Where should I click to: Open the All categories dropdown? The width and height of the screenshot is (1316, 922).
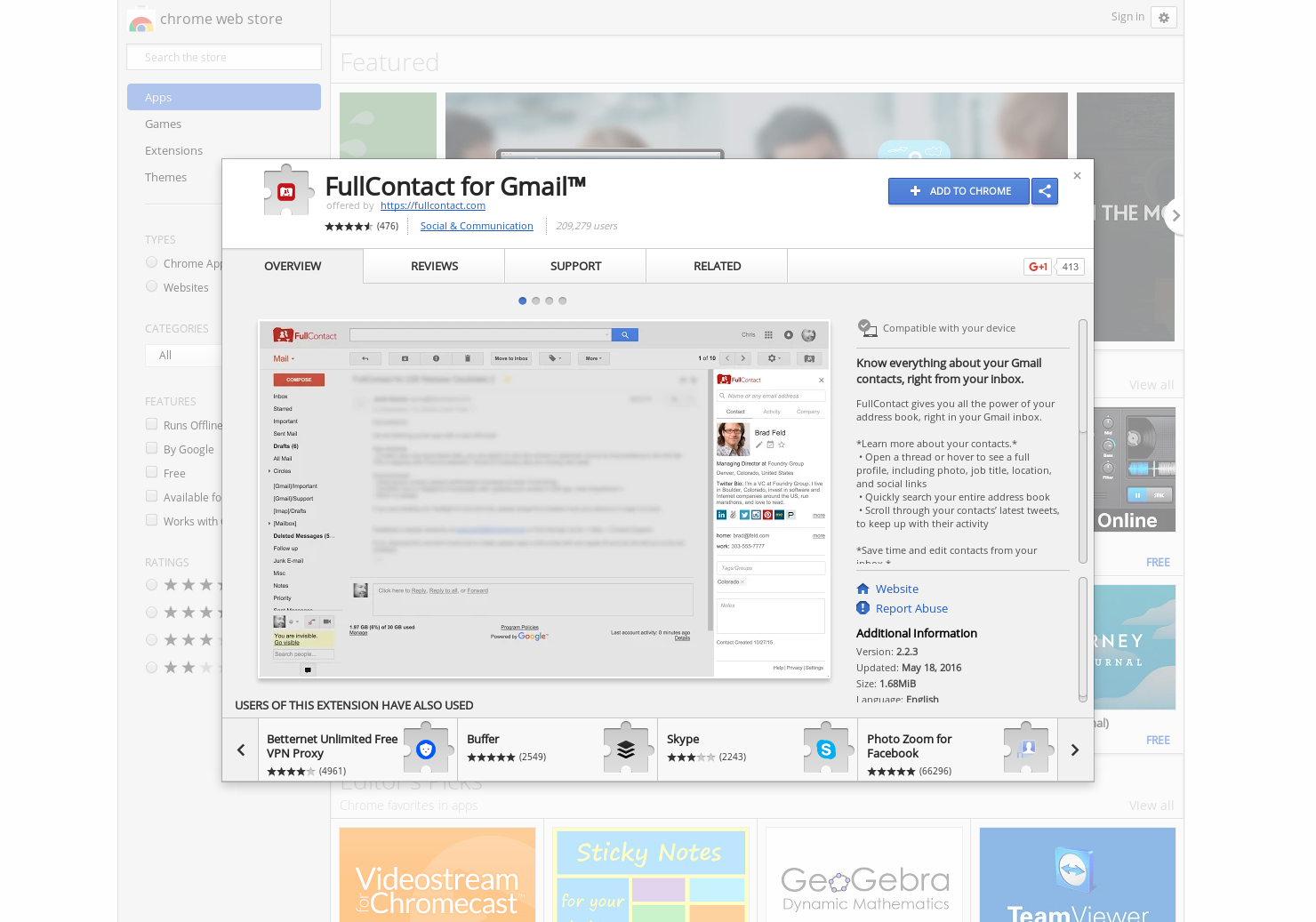[x=184, y=355]
